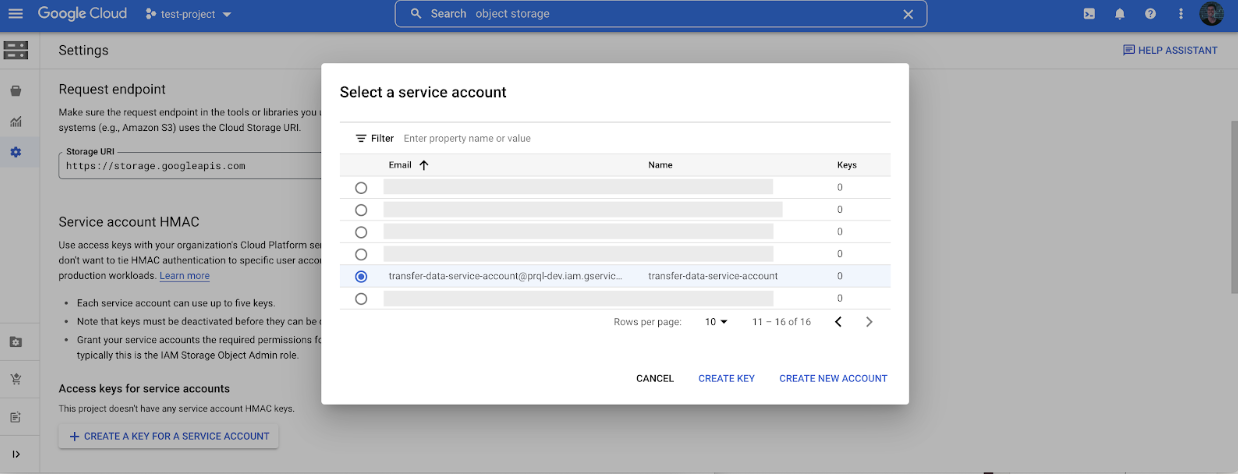The width and height of the screenshot is (1238, 474).
Task: Go to Buckets via the sidebar bucket icon
Action: tap(16, 91)
